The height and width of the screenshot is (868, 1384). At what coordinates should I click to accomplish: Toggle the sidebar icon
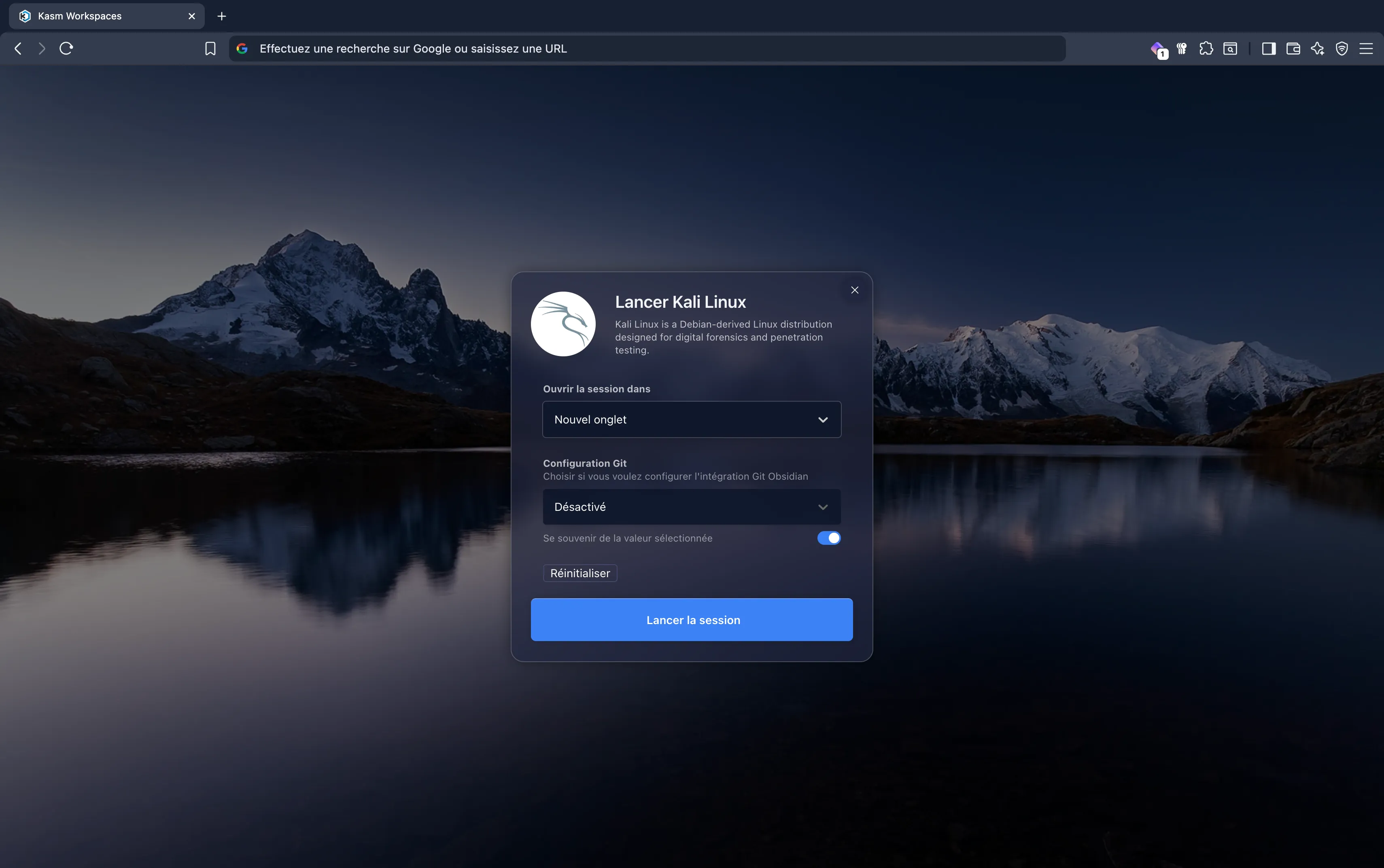[1269, 48]
